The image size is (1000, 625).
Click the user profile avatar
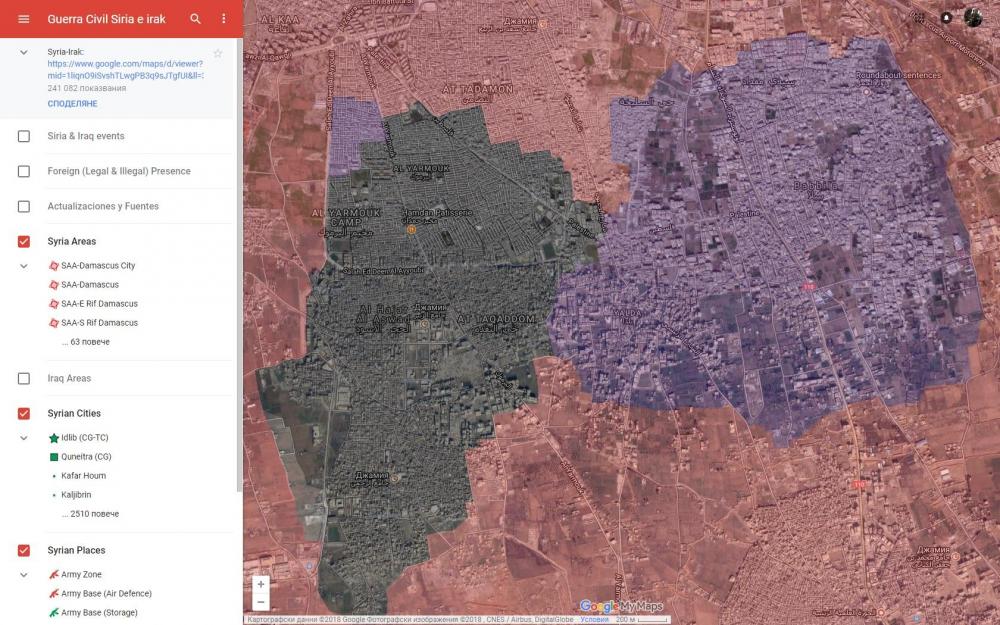pyautogui.click(x=973, y=17)
